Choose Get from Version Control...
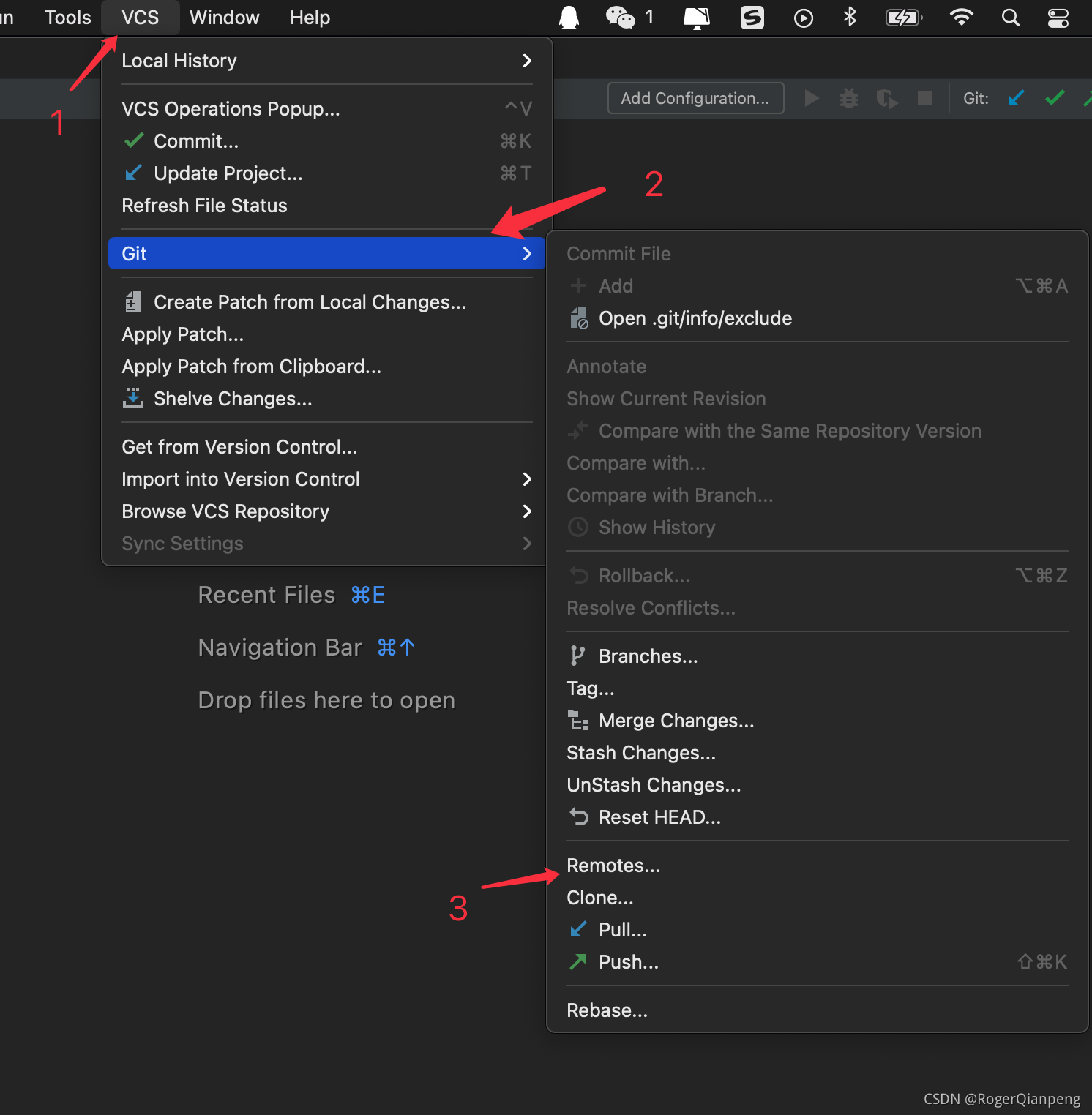1092x1115 pixels. (x=326, y=447)
